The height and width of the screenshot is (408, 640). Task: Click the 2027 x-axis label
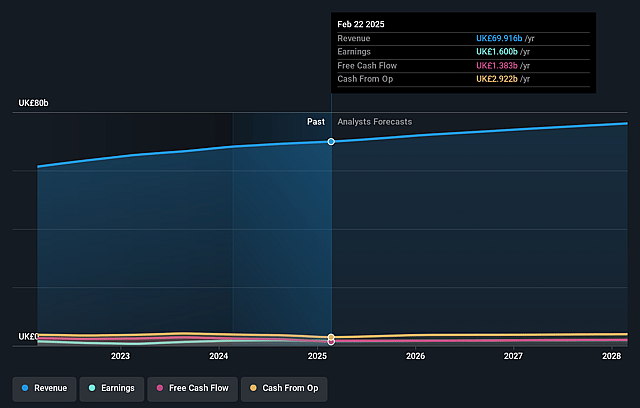tap(513, 356)
